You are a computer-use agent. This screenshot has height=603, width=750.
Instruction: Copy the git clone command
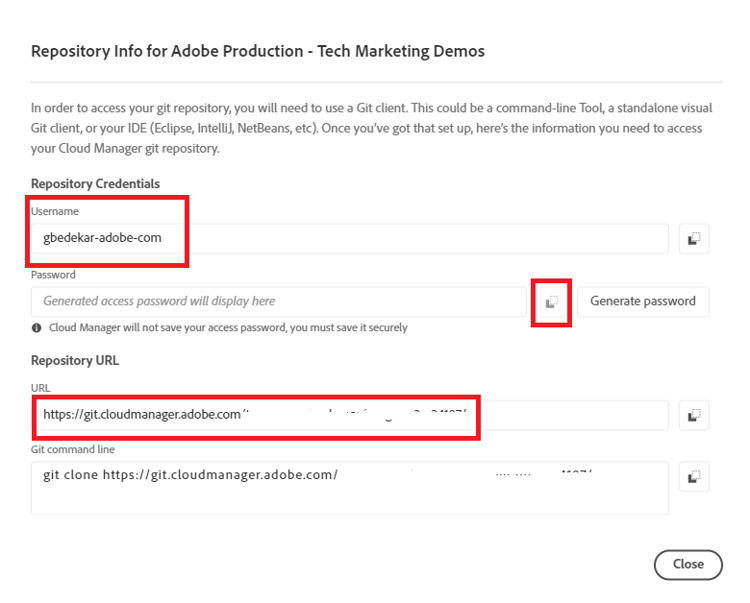694,477
